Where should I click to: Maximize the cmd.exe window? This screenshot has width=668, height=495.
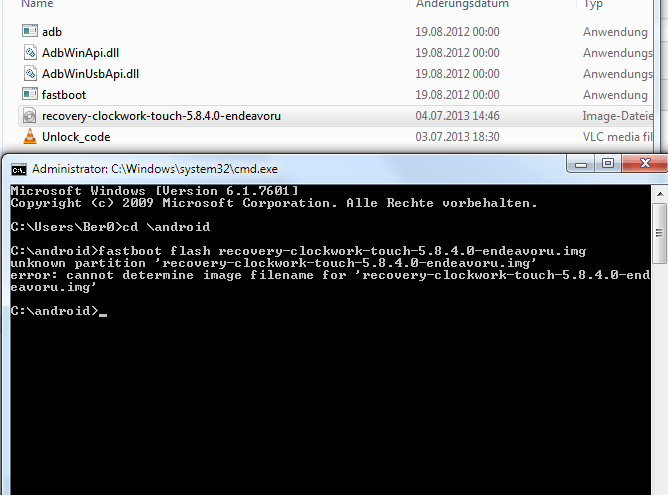(608, 164)
